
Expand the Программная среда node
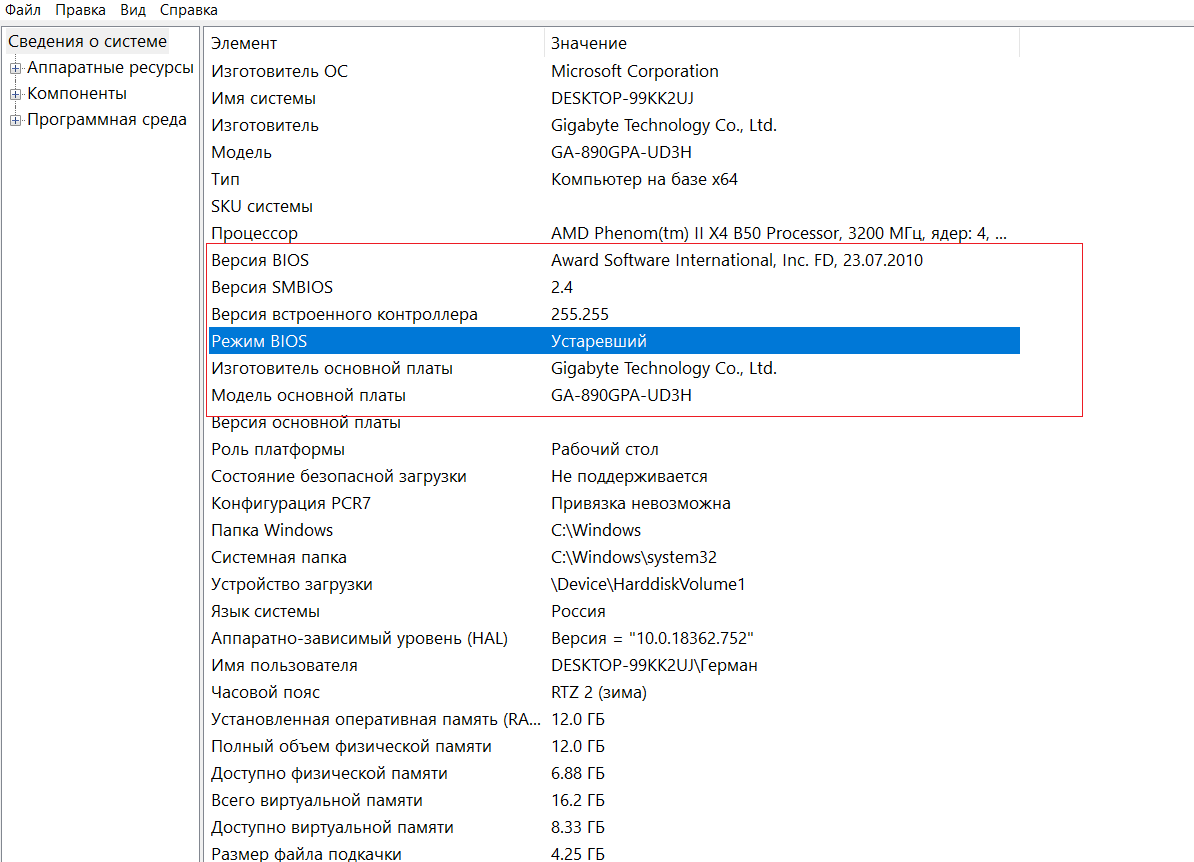point(14,120)
